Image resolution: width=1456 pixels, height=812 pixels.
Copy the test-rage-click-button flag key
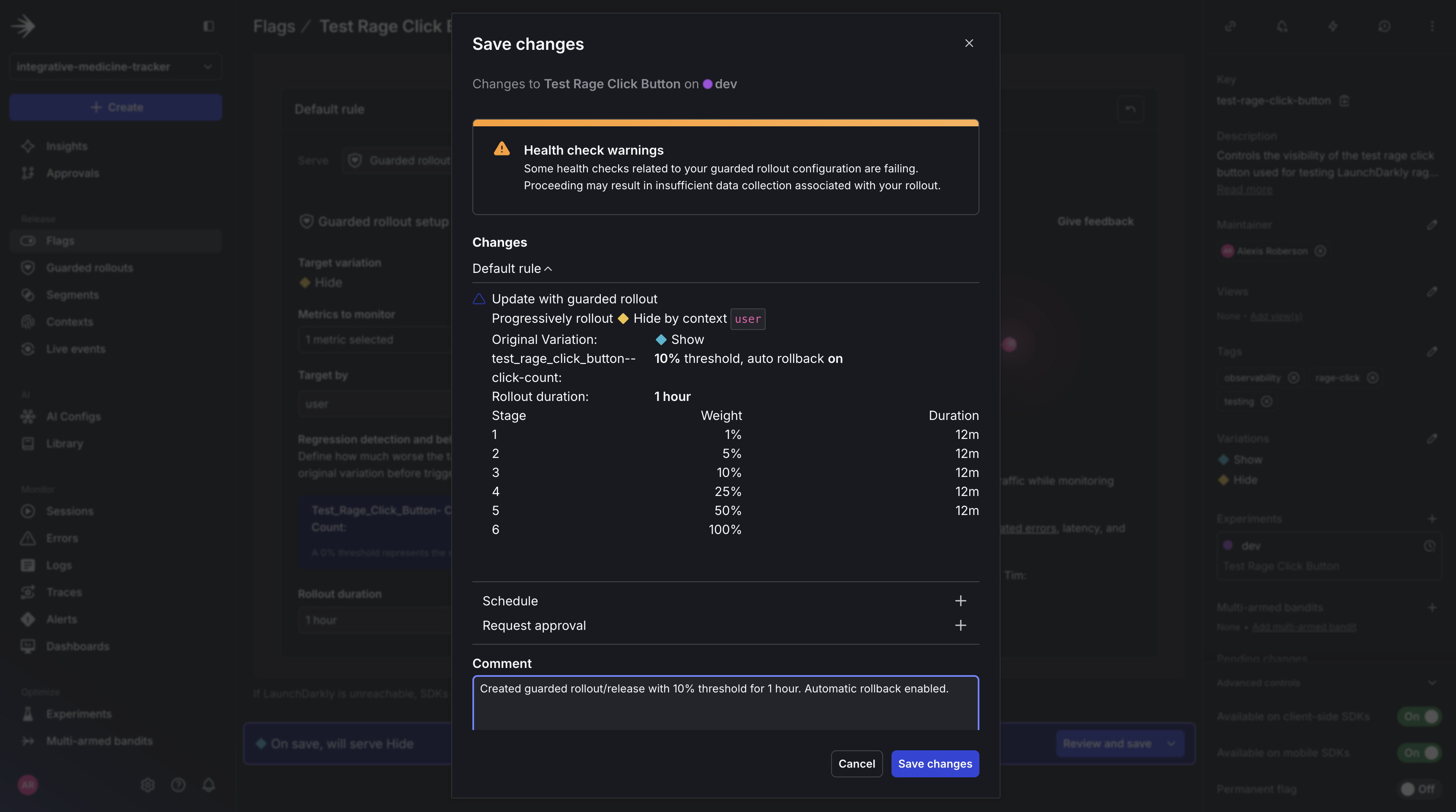(x=1344, y=101)
